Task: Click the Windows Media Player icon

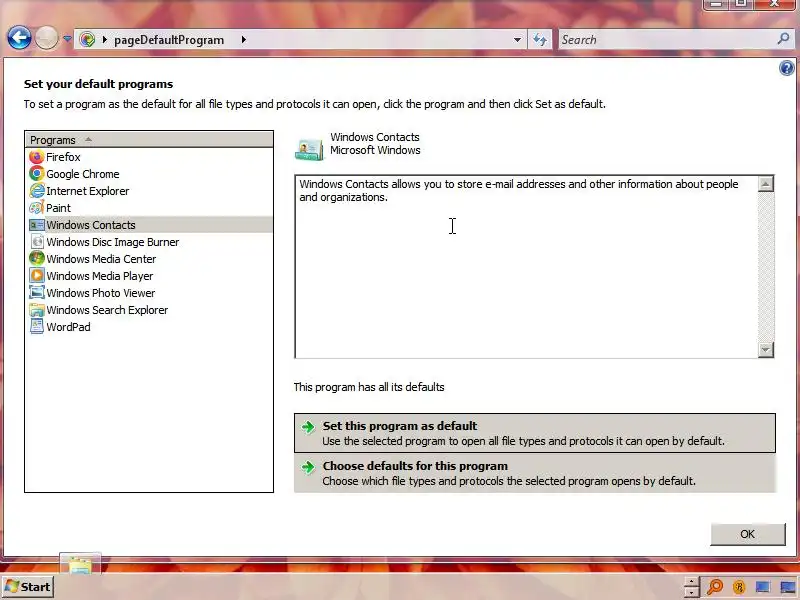Action: coord(37,276)
